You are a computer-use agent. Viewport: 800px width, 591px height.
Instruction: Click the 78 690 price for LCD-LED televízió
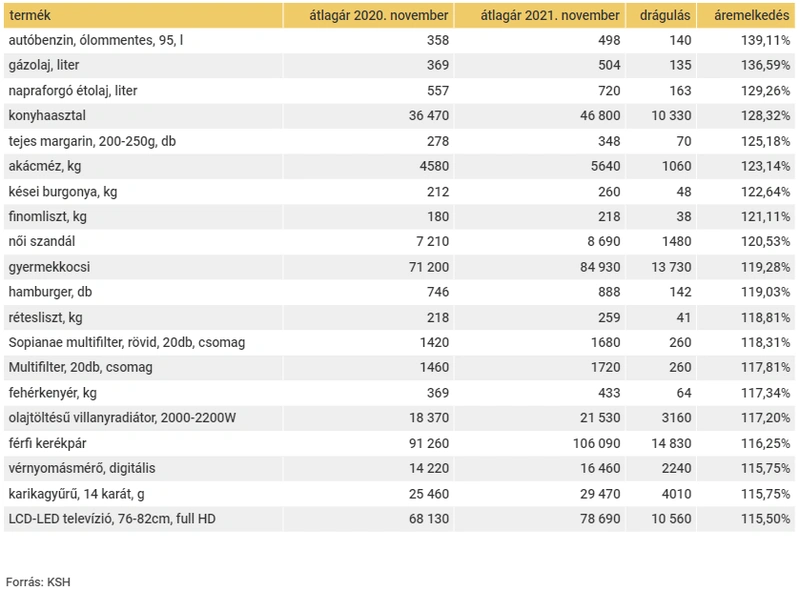point(600,519)
